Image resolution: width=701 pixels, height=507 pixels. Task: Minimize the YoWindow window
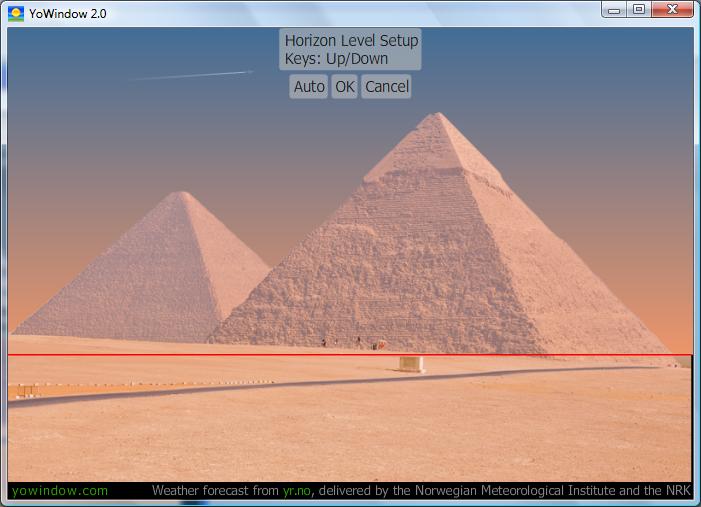tap(614, 10)
